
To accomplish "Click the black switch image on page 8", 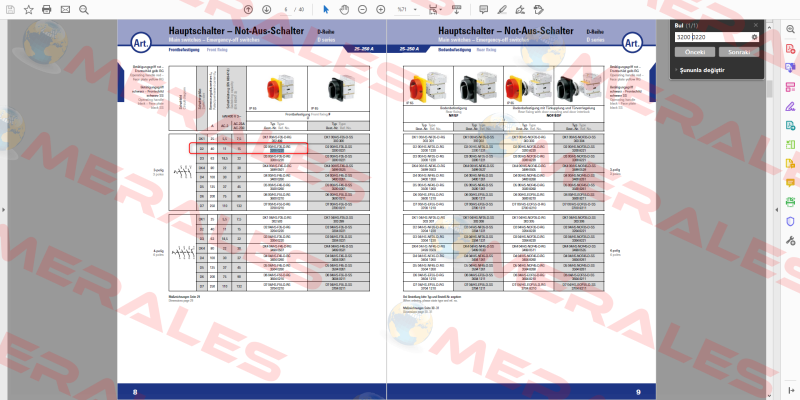I will (x=340, y=89).
